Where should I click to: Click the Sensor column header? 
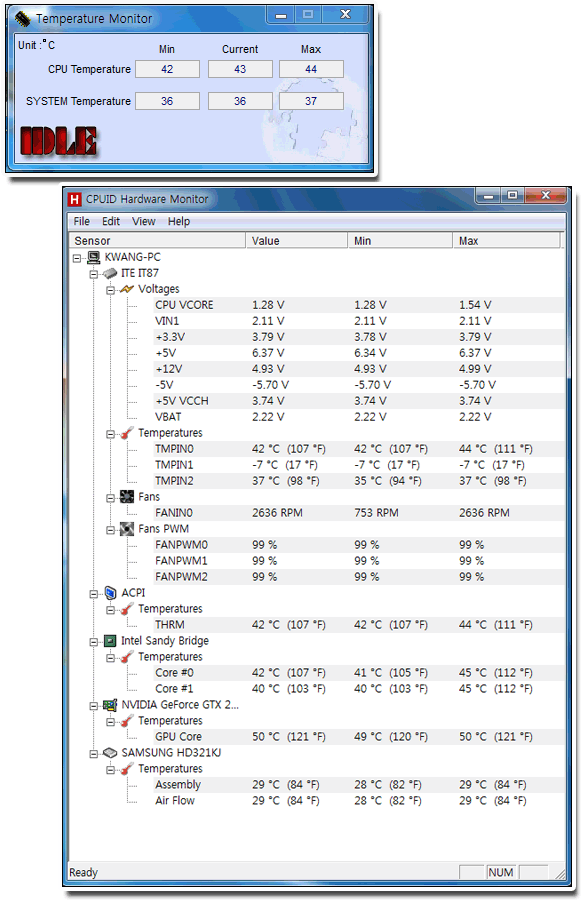(157, 240)
